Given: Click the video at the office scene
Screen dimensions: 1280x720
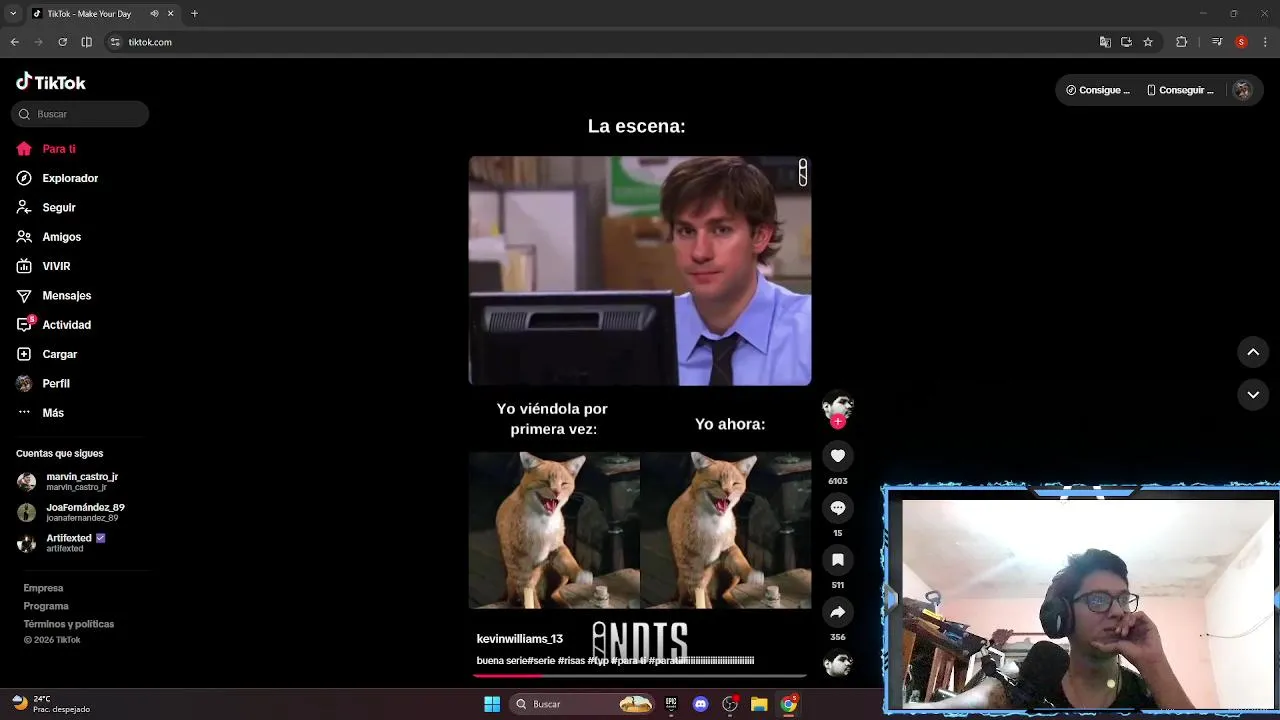Looking at the screenshot, I should pyautogui.click(x=640, y=271).
